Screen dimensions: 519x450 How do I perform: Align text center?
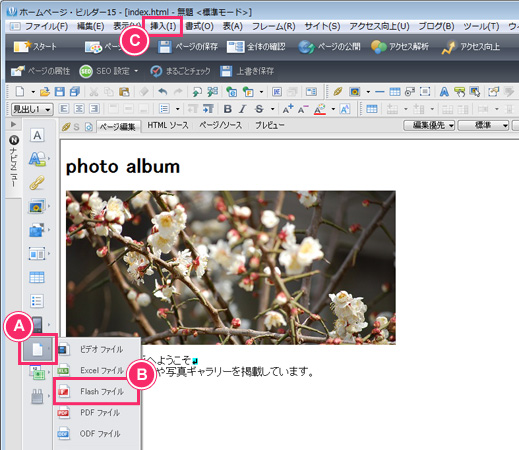(x=79, y=109)
